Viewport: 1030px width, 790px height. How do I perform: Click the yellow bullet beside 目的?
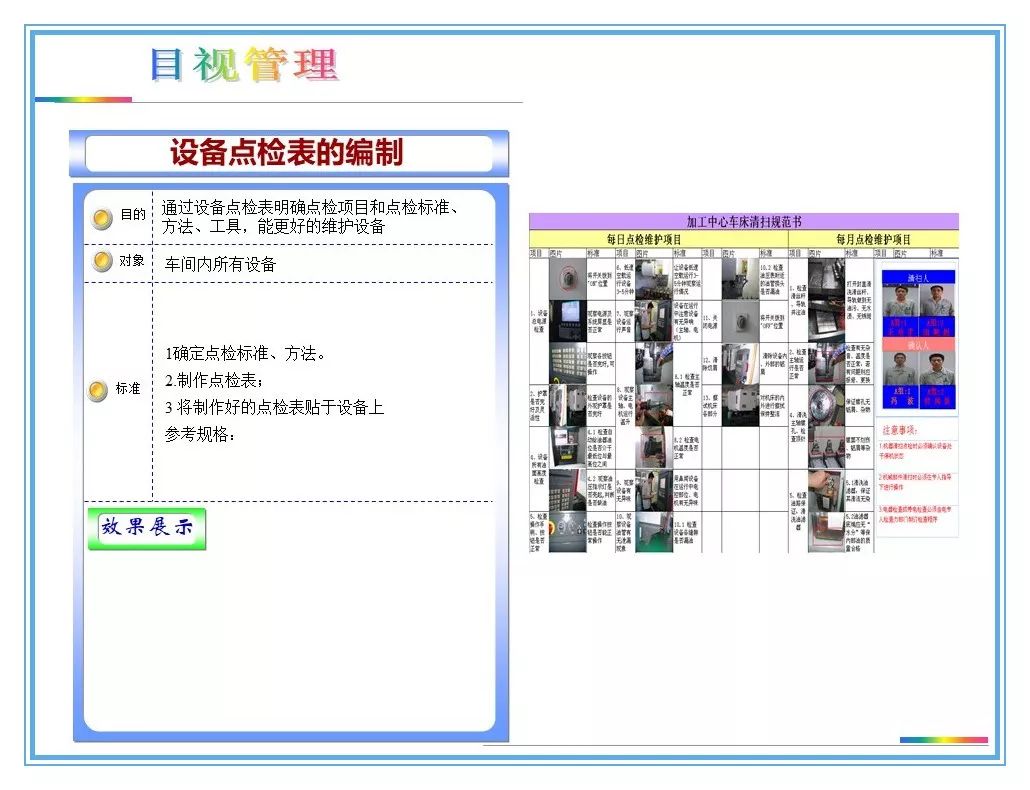tap(101, 219)
